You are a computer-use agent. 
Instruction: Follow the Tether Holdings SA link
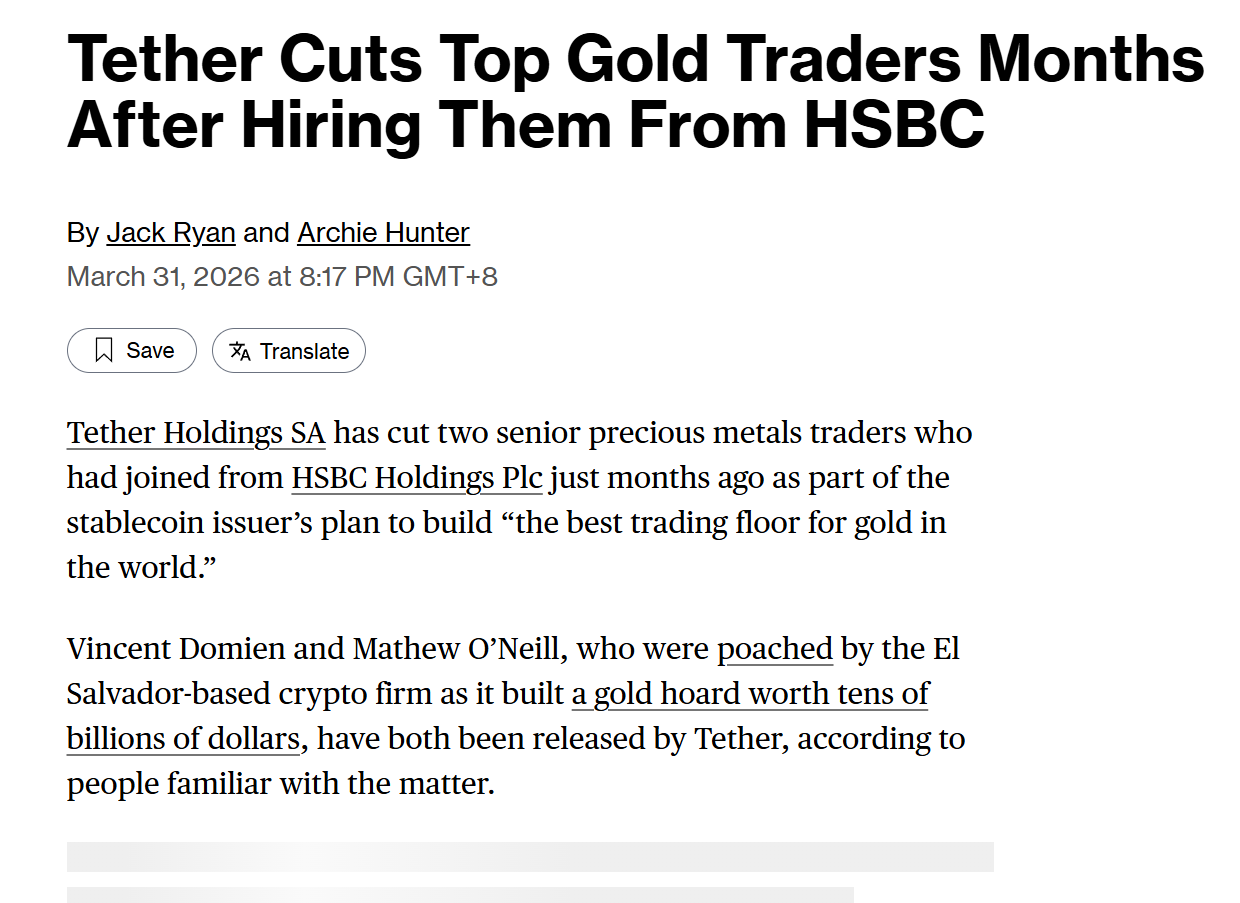coord(196,433)
